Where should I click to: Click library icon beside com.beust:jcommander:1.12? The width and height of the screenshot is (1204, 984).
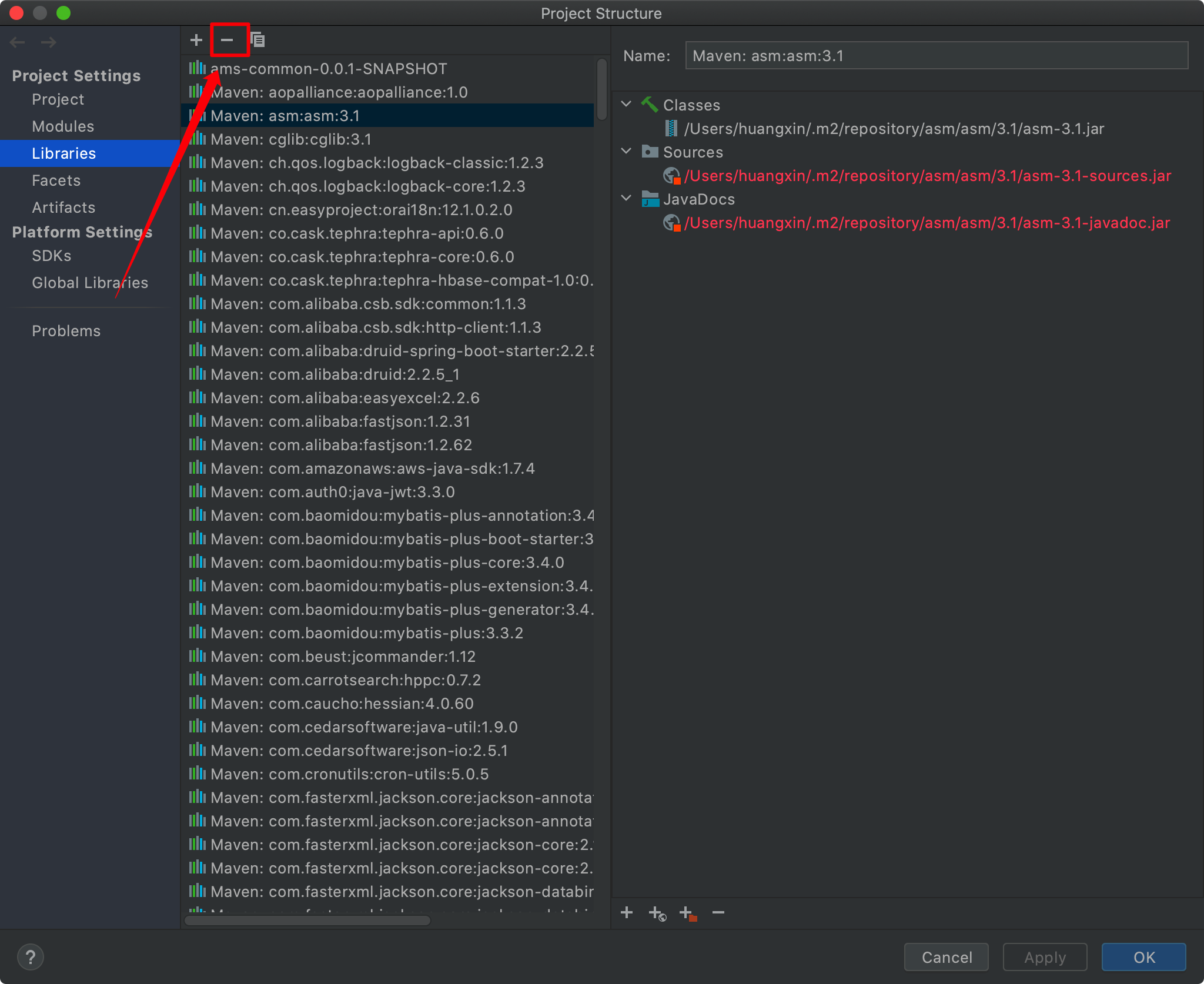coord(198,656)
